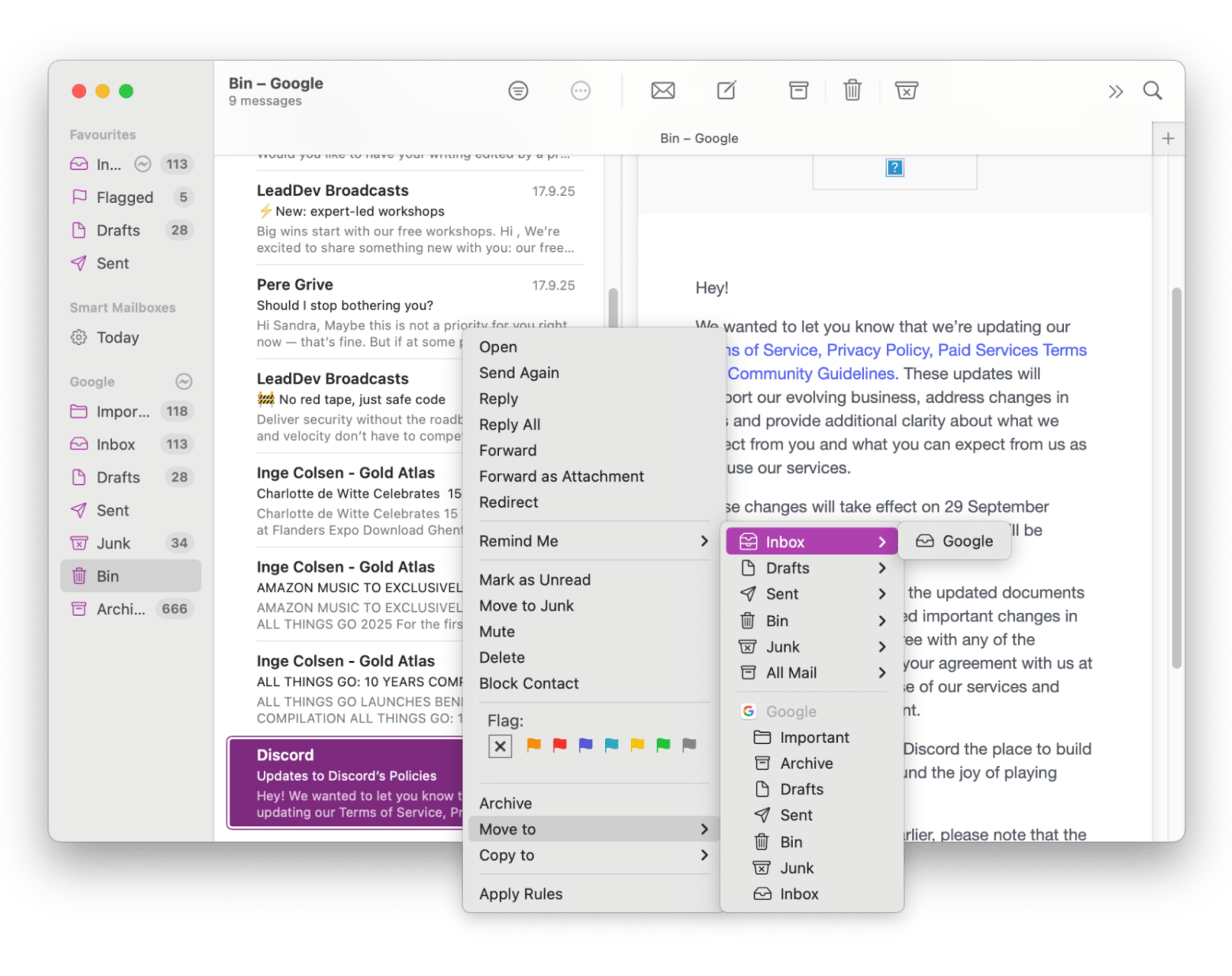Choose Block Contact from context menu
This screenshot has width=1232, height=976.
click(528, 684)
